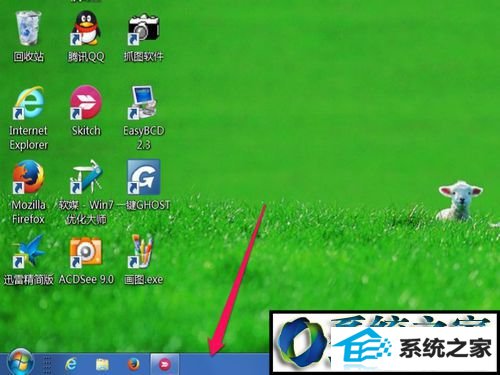This screenshot has height=375, width=500.
Task: Click the taskbar toolbar grip dots
Action: [x=47, y=365]
